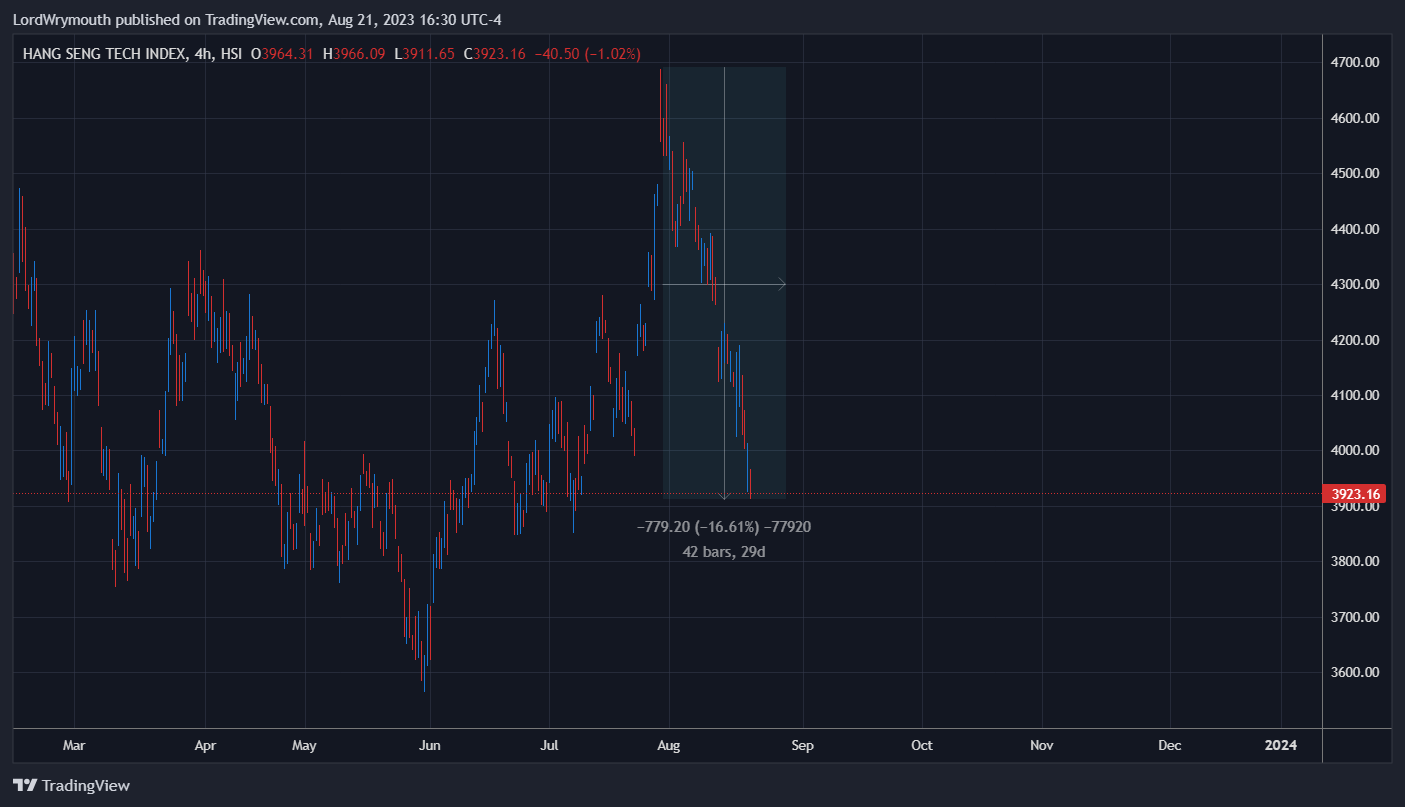This screenshot has height=807, width=1405.
Task: Click the close value C3923.16
Action: tap(494, 54)
